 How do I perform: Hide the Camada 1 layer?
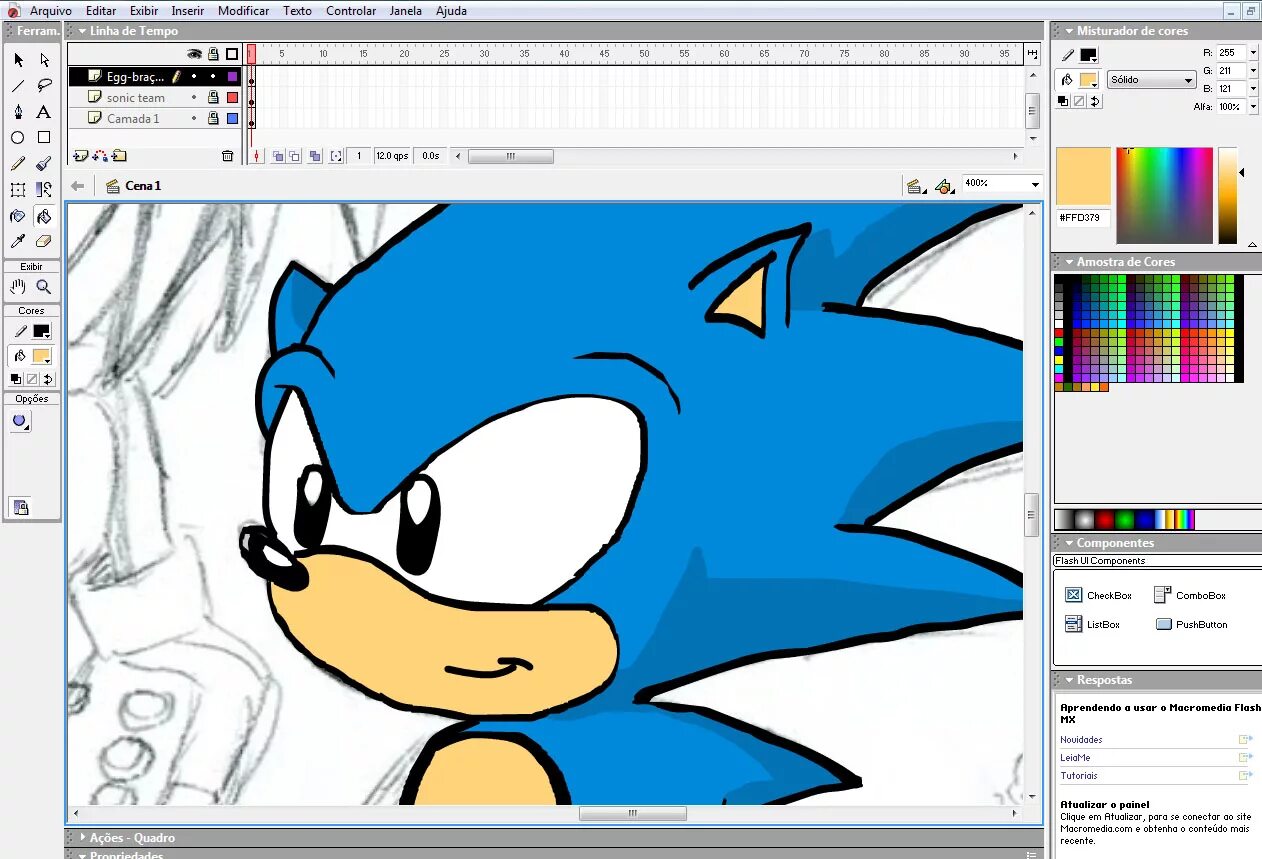pyautogui.click(x=194, y=118)
